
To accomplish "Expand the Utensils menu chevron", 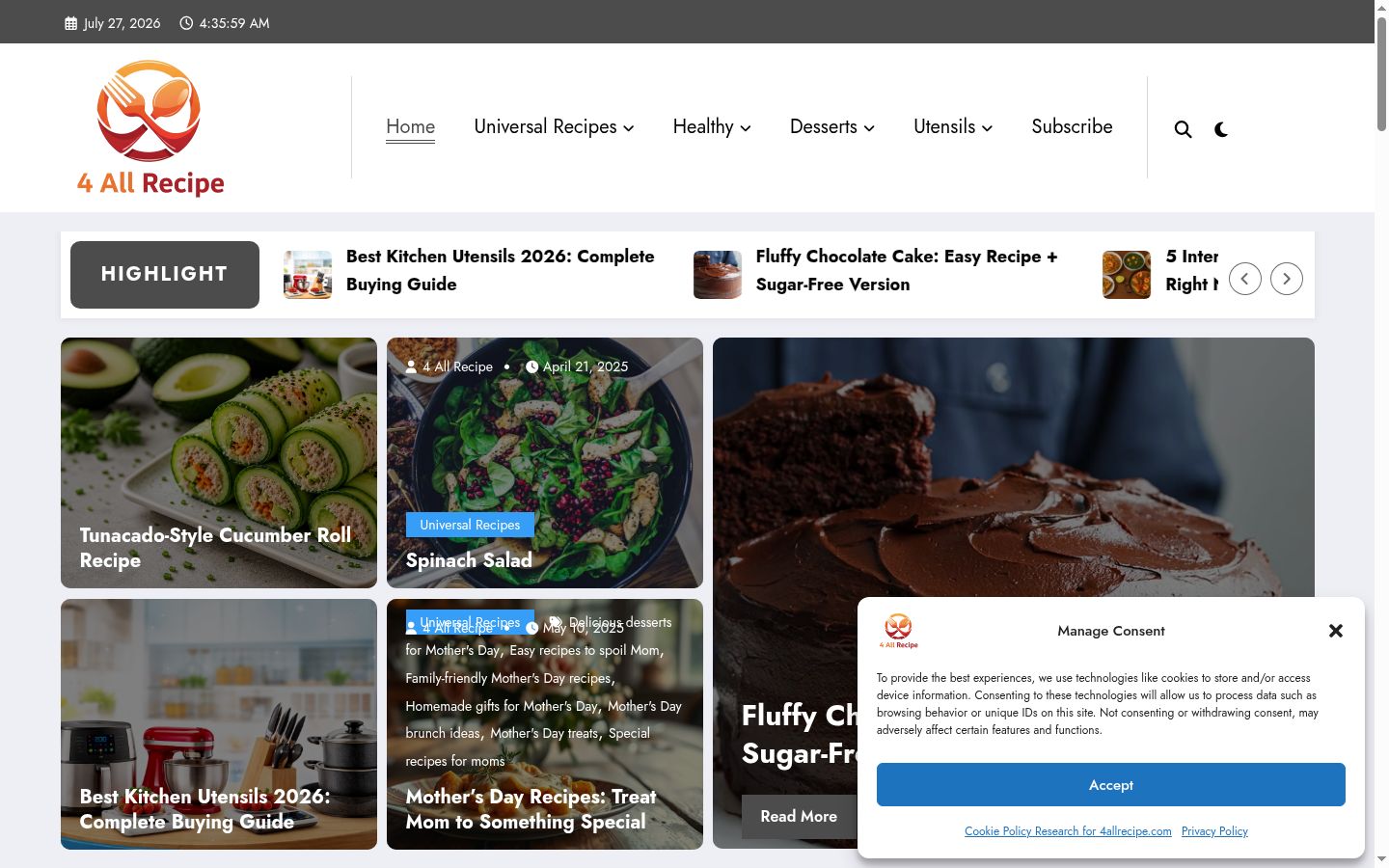I will (x=987, y=128).
